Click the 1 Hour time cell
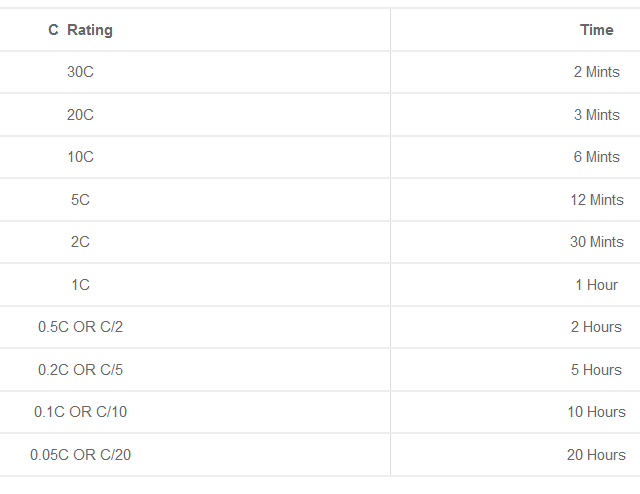The width and height of the screenshot is (640, 494). click(x=596, y=285)
